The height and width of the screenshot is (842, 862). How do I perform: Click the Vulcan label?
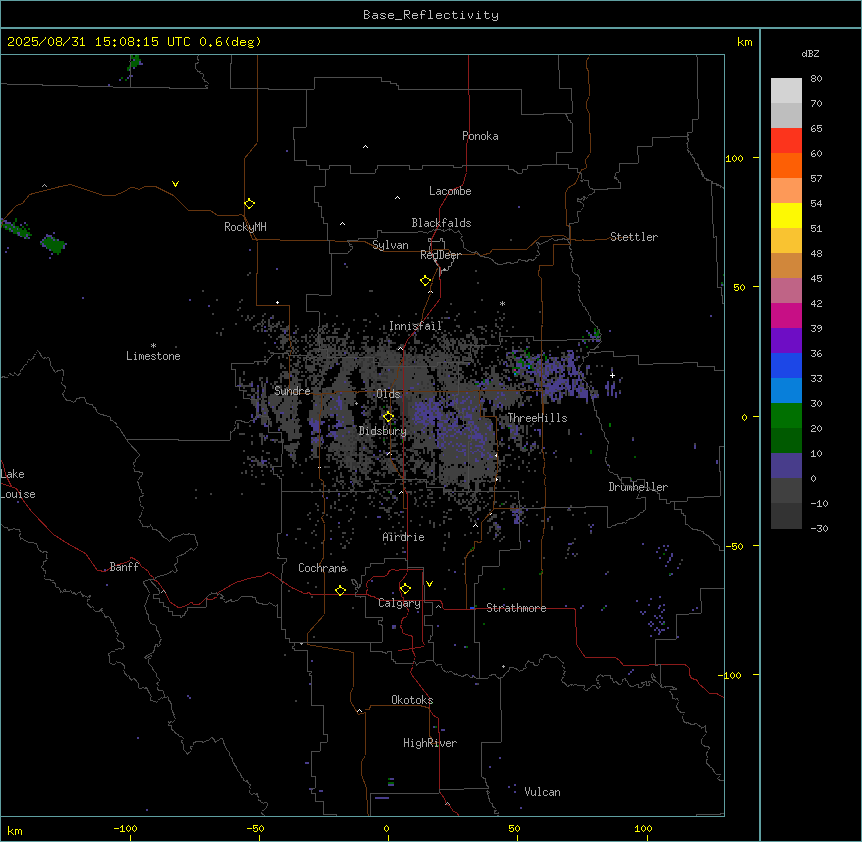pos(543,792)
